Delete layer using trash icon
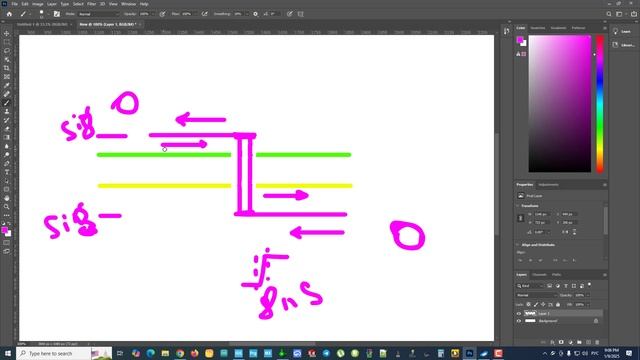Viewport: 640px width, 360px height. pos(597,342)
